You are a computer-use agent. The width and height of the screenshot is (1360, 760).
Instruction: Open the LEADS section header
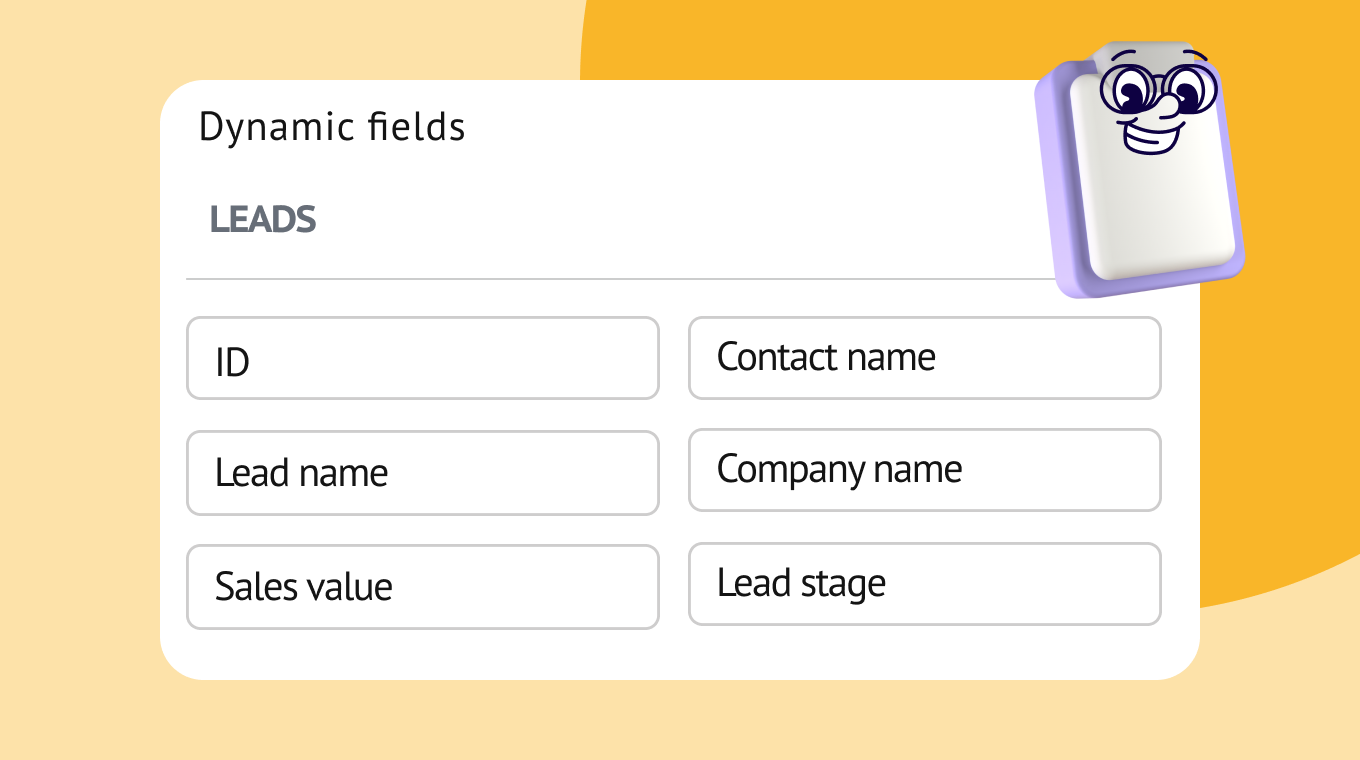point(263,219)
